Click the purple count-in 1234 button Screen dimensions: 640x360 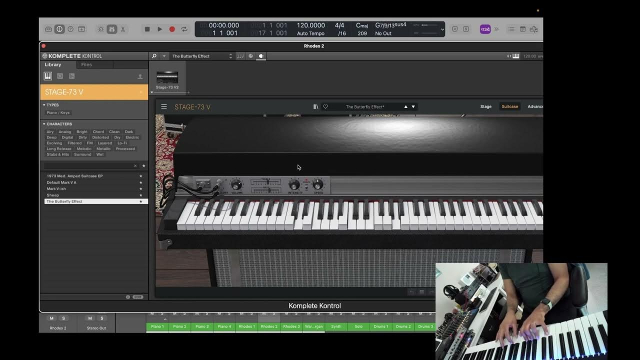coord(485,29)
